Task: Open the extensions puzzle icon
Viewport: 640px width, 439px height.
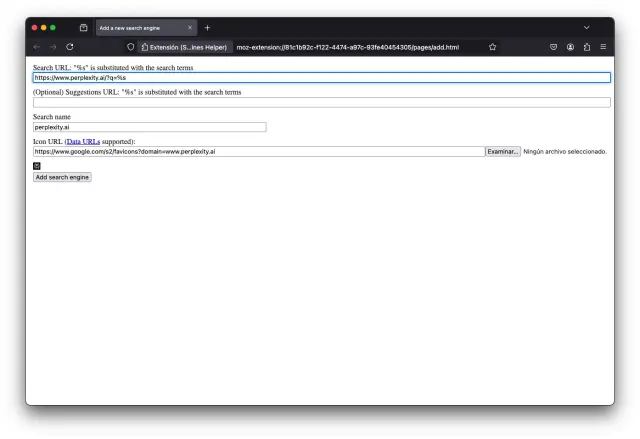Action: point(586,47)
